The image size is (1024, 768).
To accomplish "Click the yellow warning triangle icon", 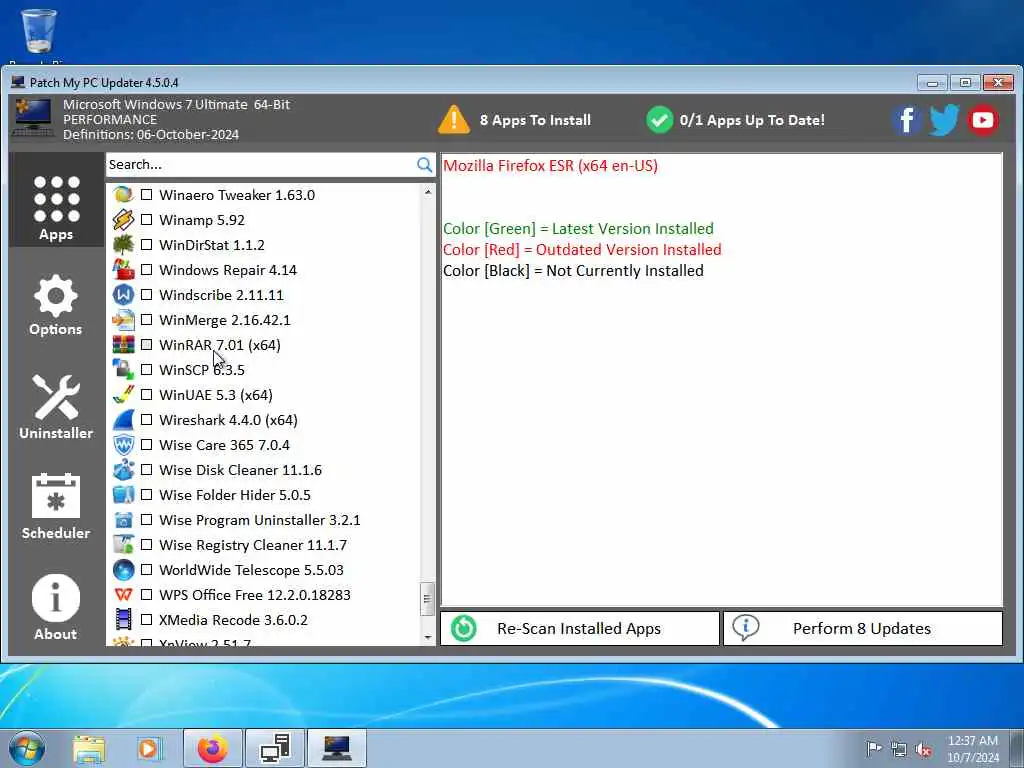I will point(453,120).
